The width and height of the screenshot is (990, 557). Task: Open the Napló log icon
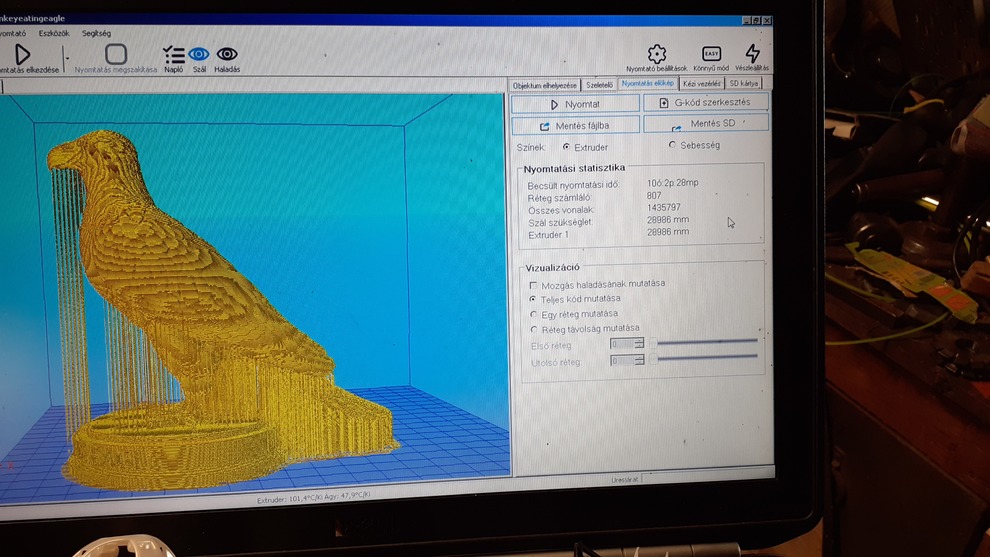(174, 54)
